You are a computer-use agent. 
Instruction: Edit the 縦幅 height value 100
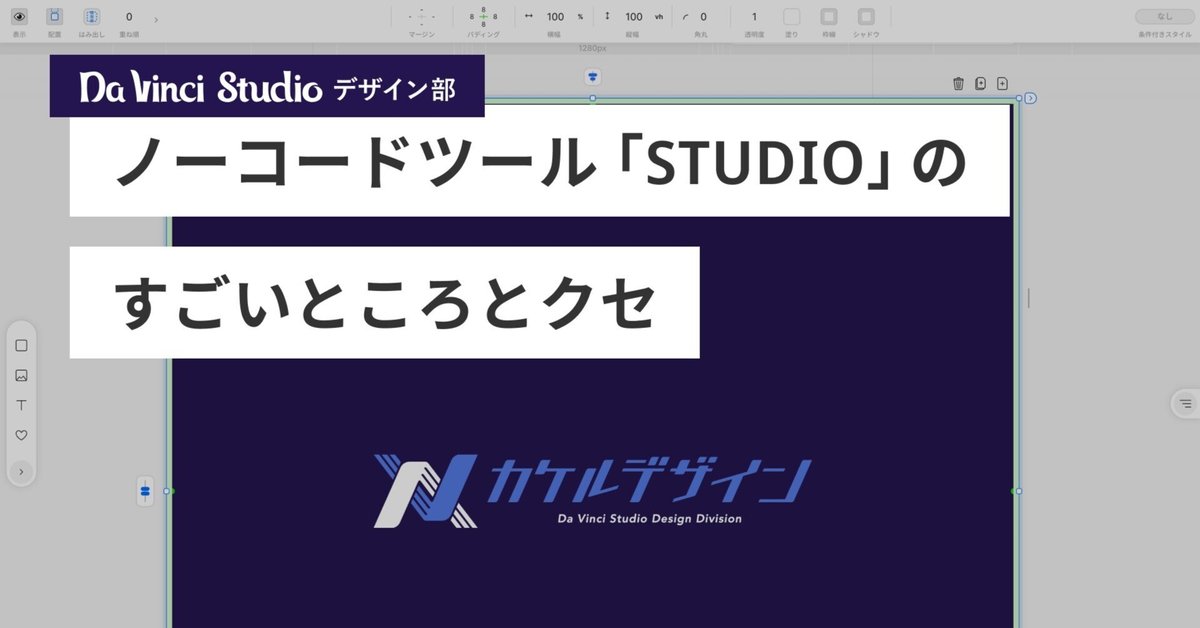pyautogui.click(x=634, y=17)
